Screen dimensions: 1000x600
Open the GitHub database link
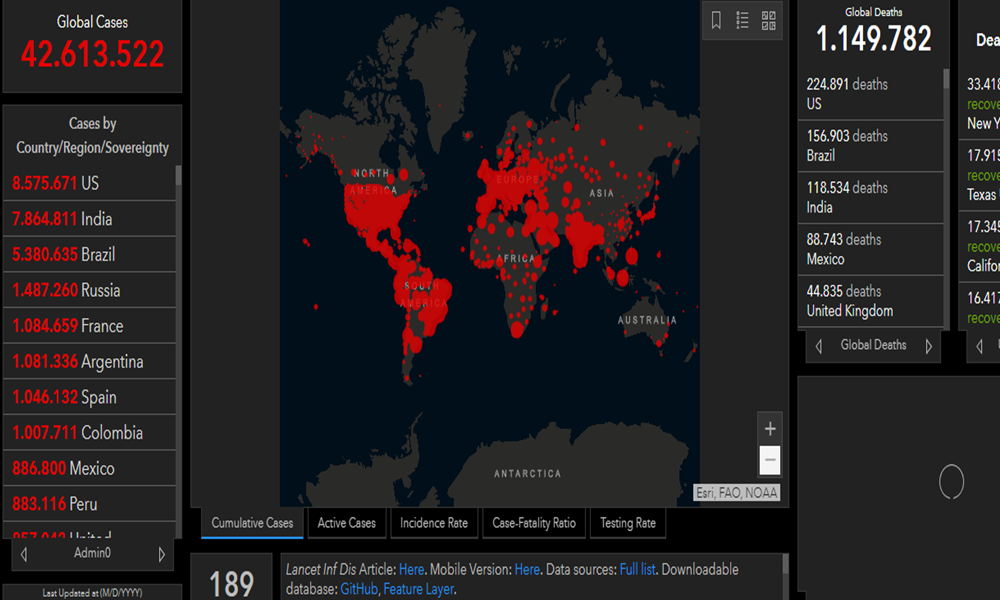358,590
